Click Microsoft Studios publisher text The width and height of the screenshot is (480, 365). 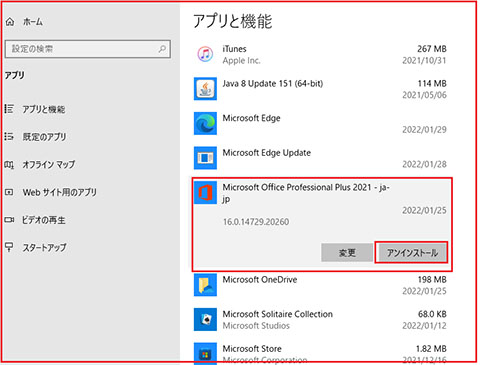coord(256,326)
